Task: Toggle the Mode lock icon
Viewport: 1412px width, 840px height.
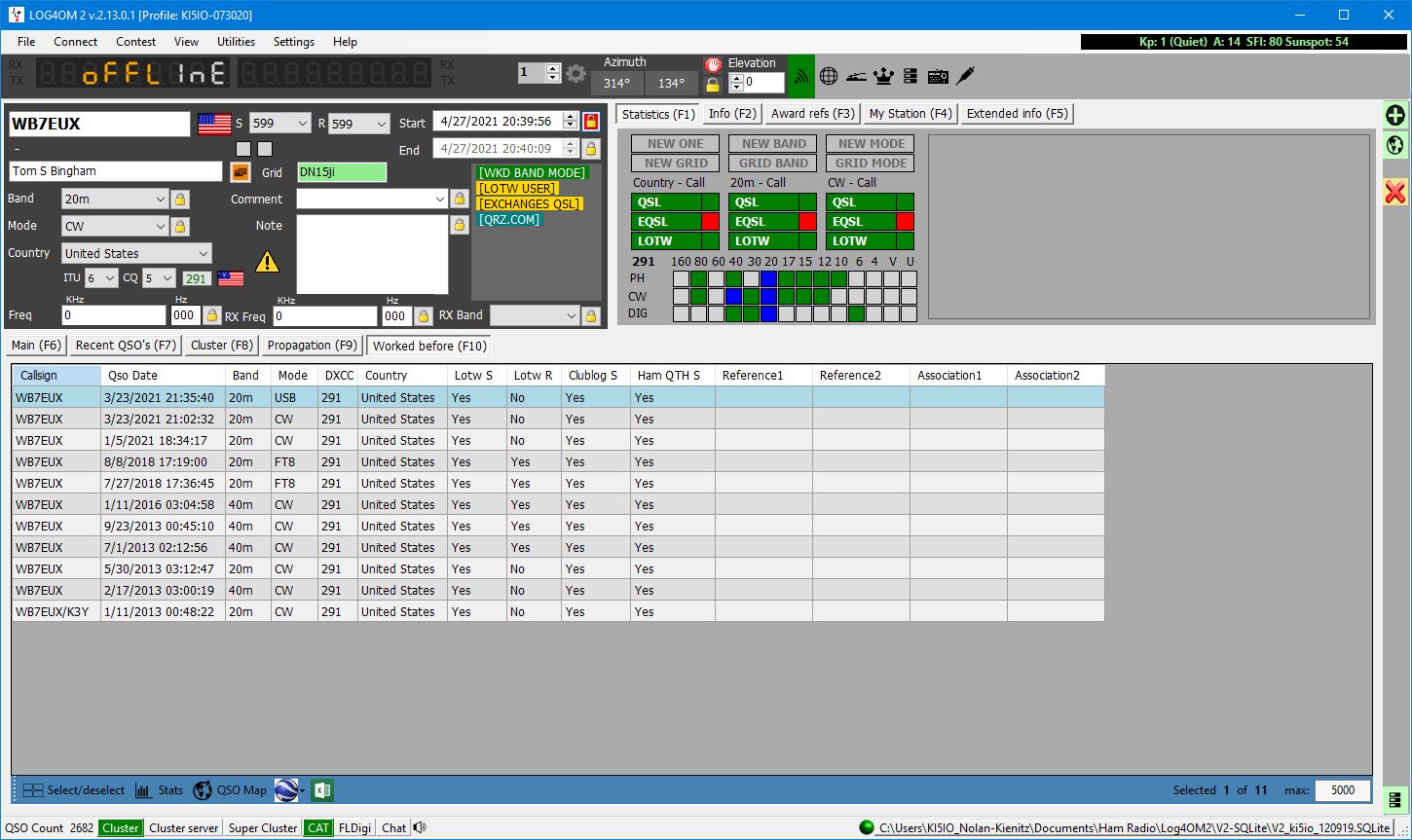Action: point(179,226)
